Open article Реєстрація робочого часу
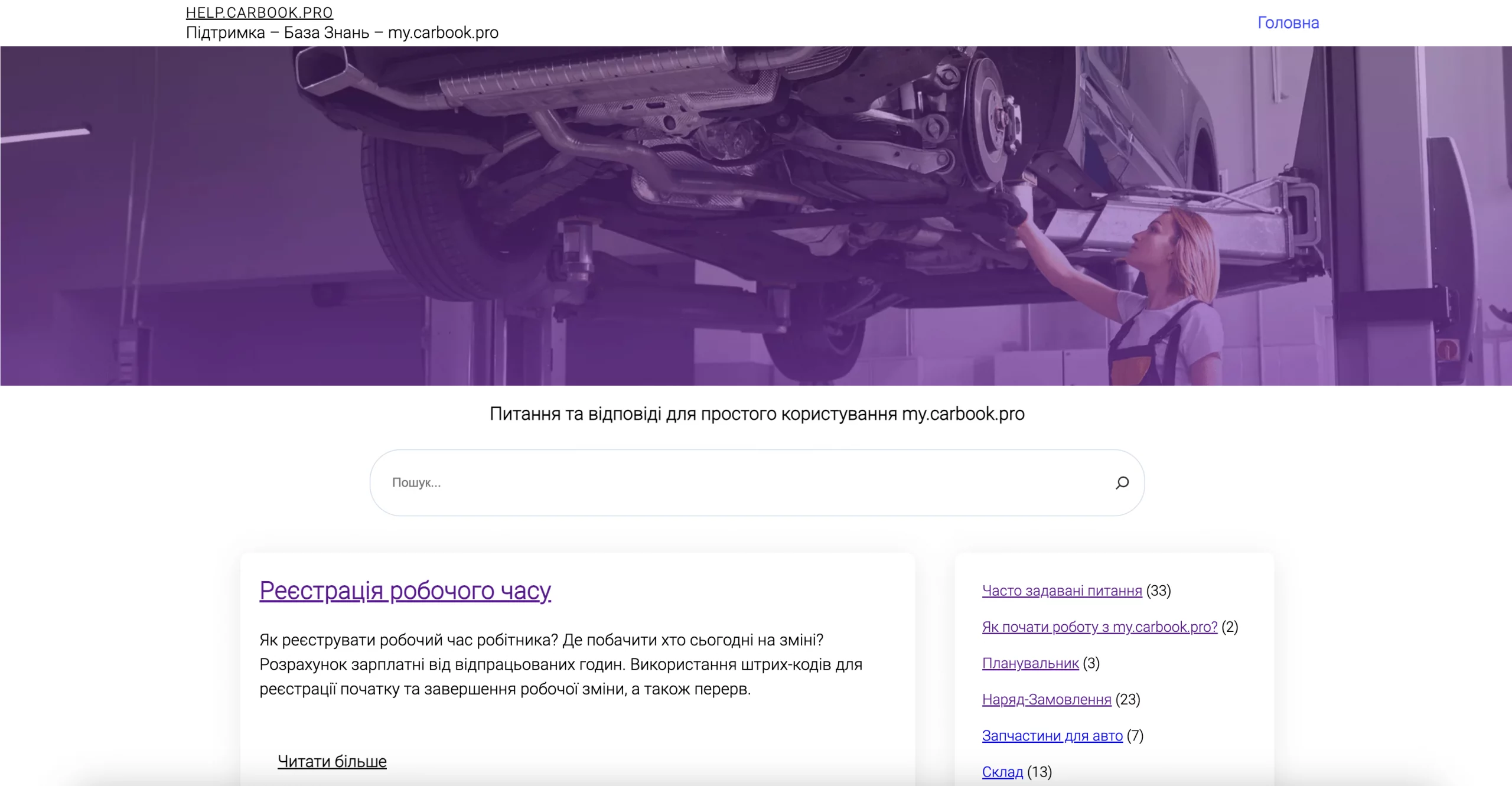The width and height of the screenshot is (1512, 786). (x=405, y=590)
